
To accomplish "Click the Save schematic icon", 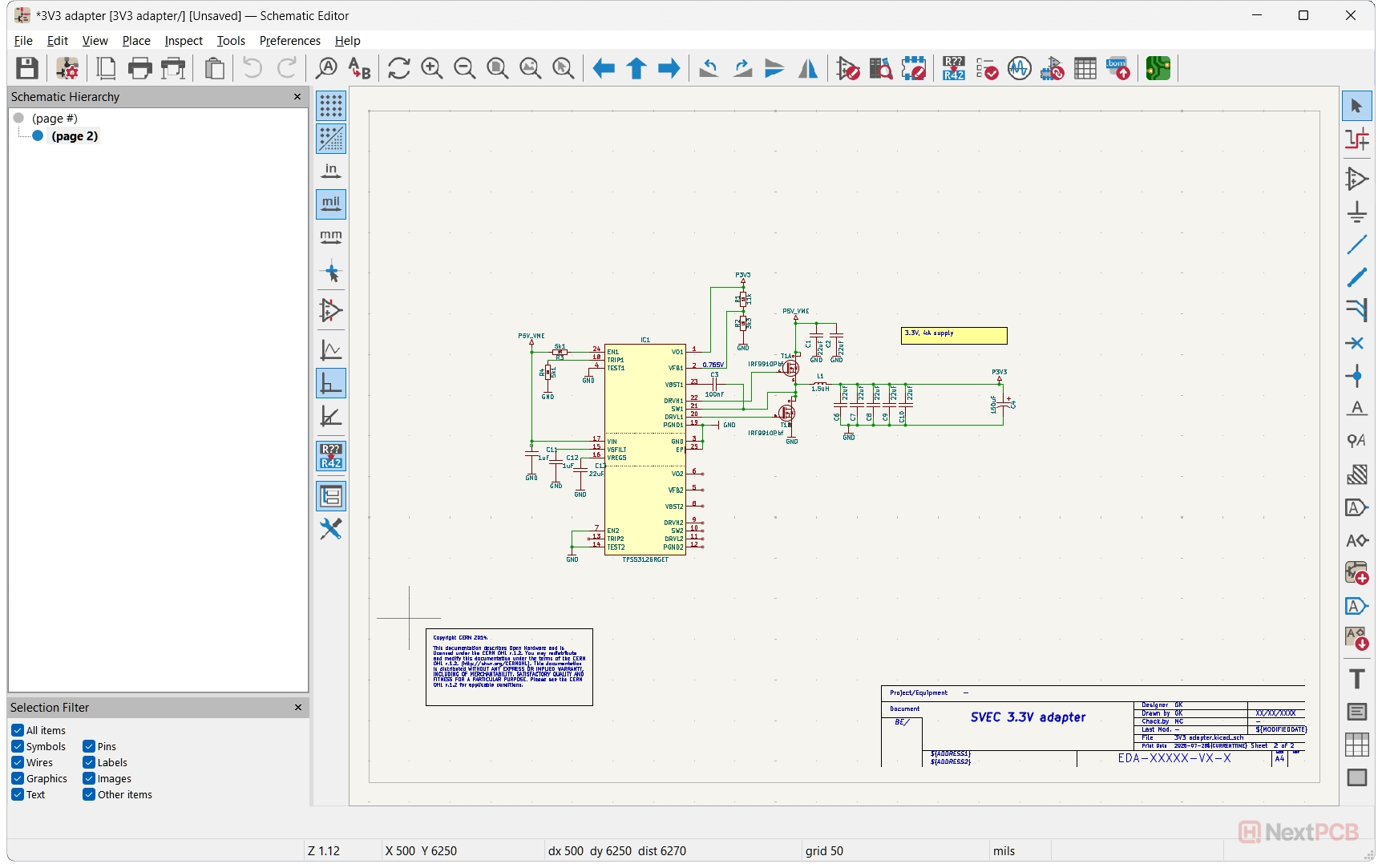I will pyautogui.click(x=27, y=69).
